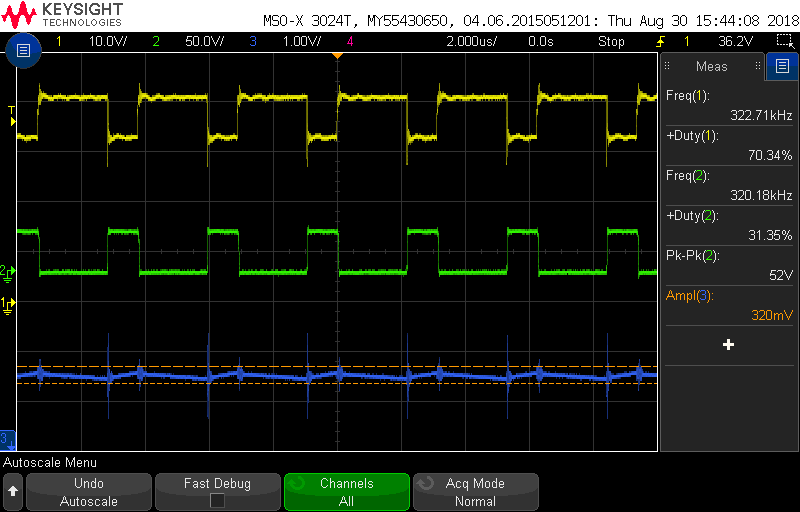800x512 pixels.
Task: Select Ampl(3) measurement 320mV
Action: point(729,305)
